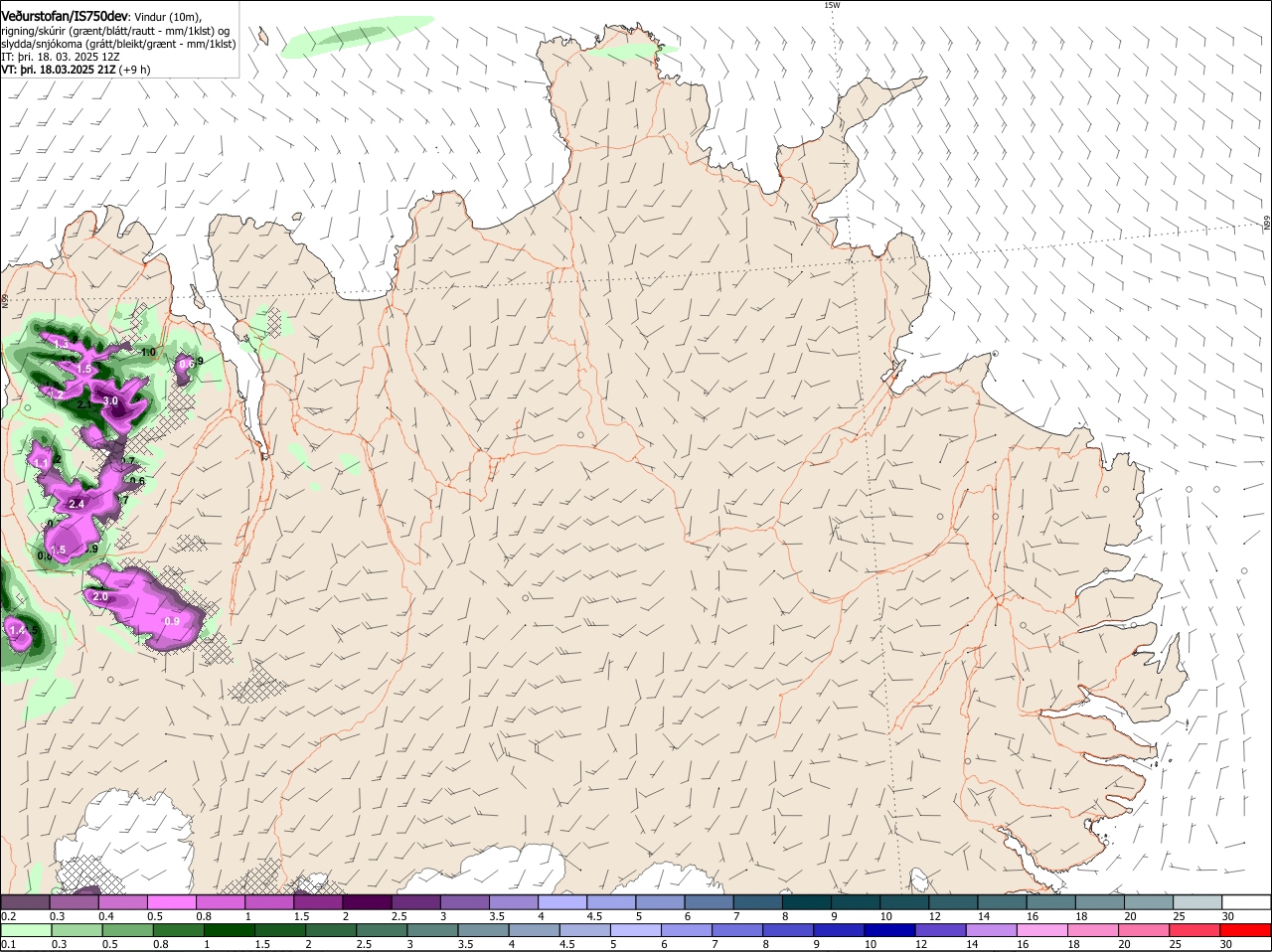Click the 15W longitude label
Screen dimensions: 1272x952
tap(832, 5)
